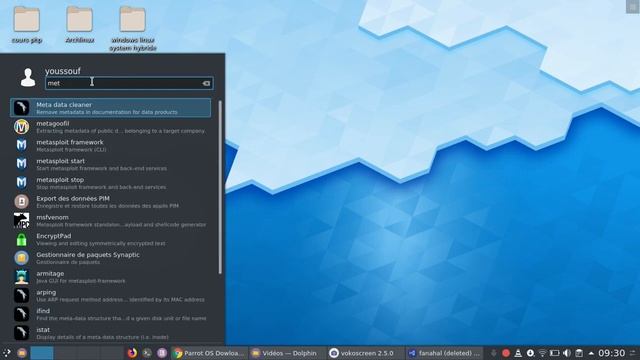Select the arping result

coord(111,296)
